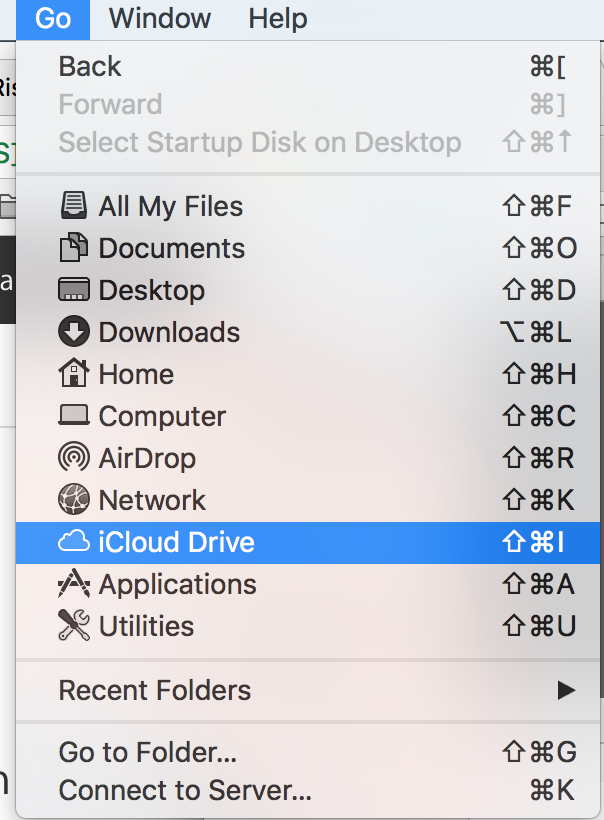Viewport: 604px width, 820px height.
Task: Click the Network globe icon
Action: (x=74, y=500)
